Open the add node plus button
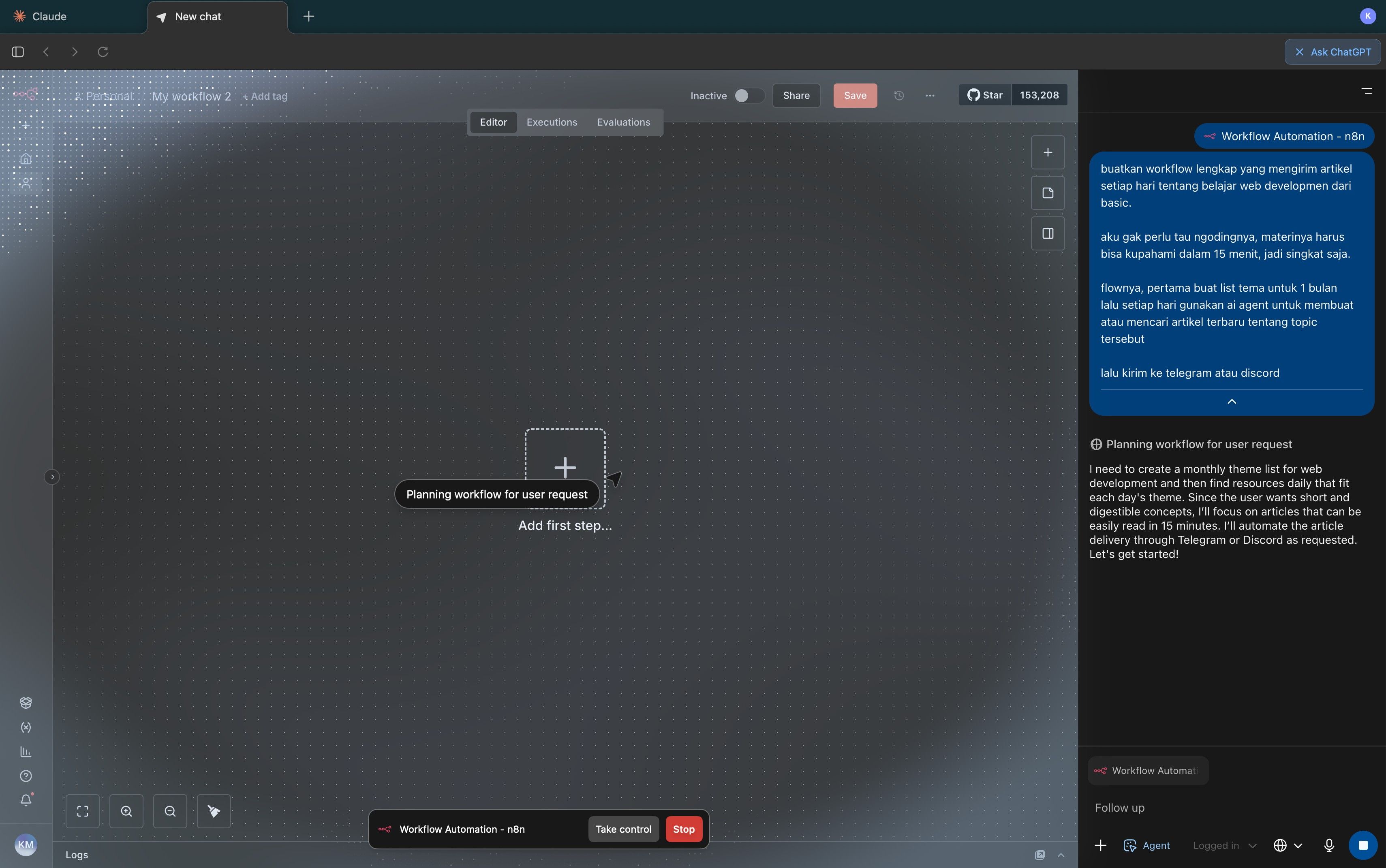 1048,152
